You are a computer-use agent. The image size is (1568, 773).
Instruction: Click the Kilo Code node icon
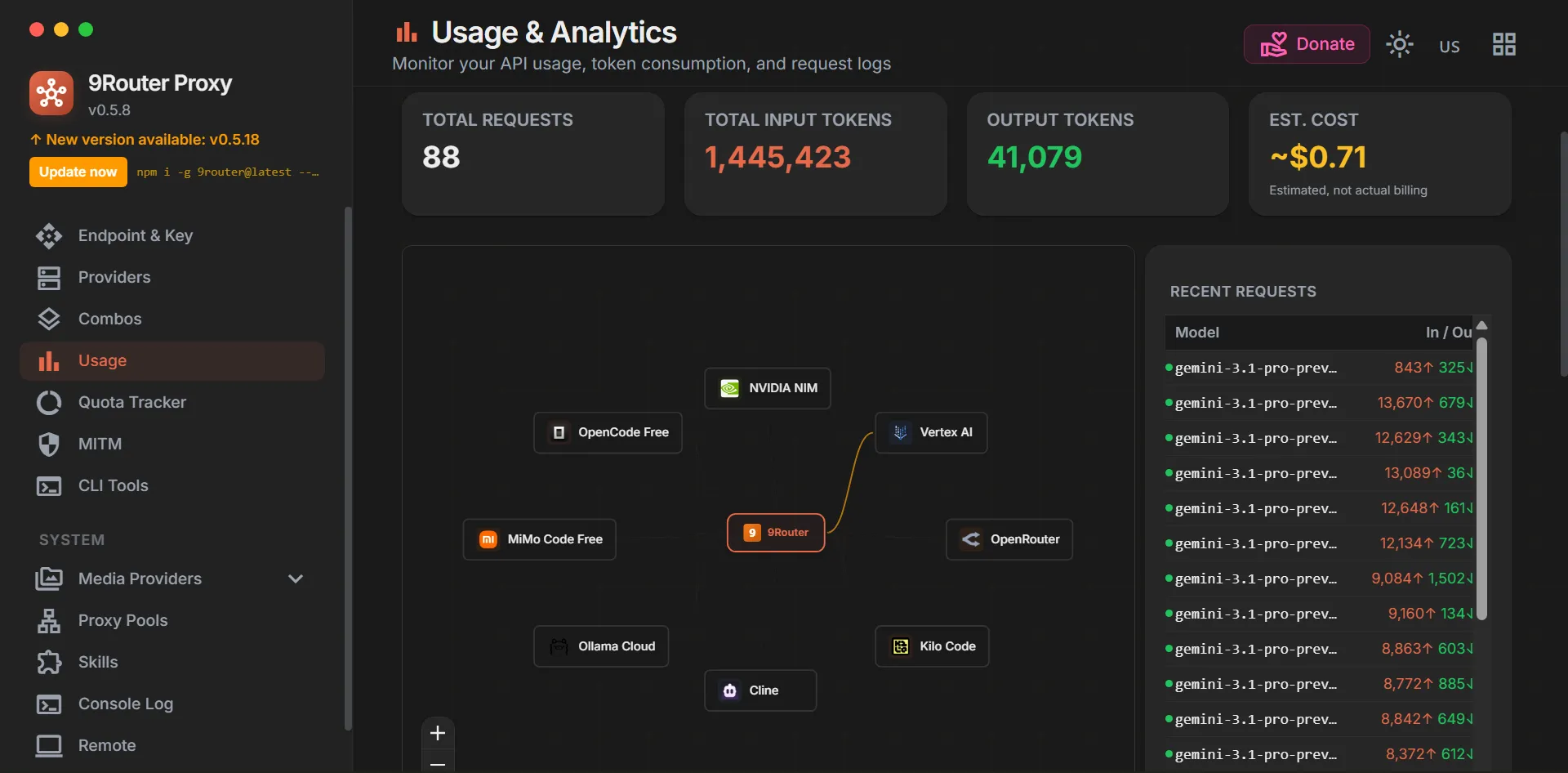click(901, 646)
